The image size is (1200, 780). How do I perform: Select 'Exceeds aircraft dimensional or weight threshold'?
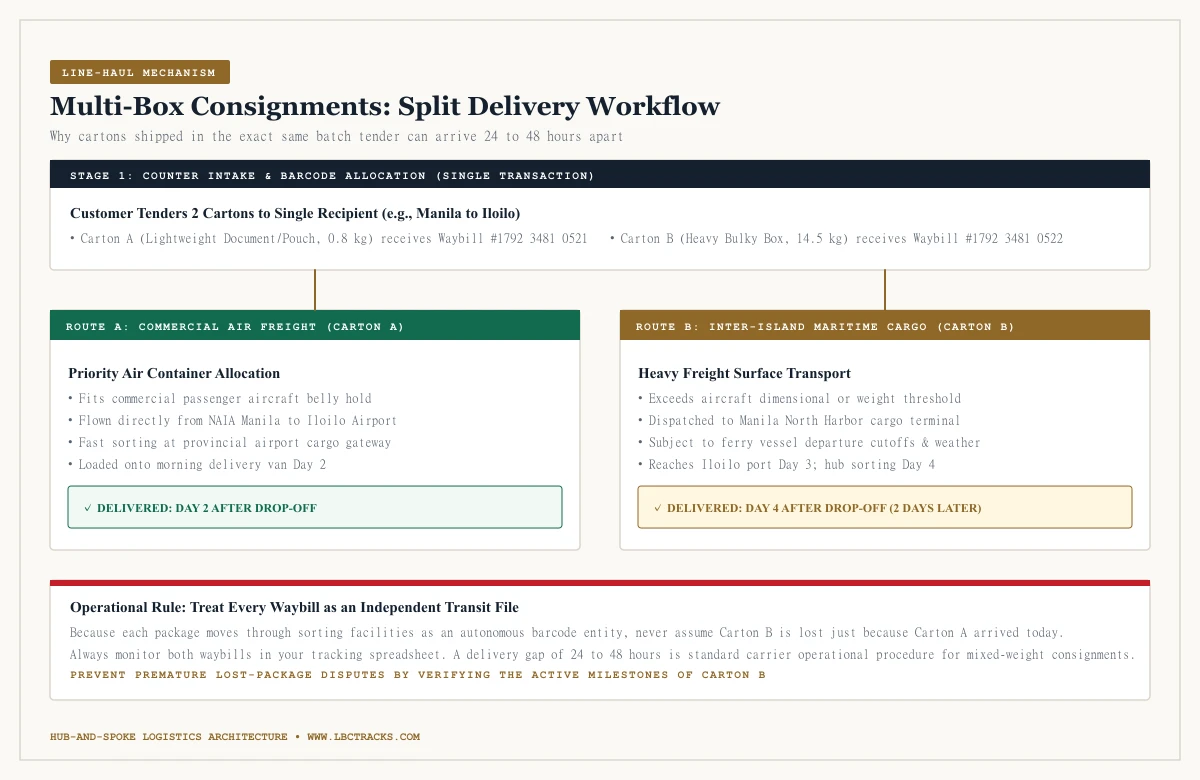tap(800, 398)
